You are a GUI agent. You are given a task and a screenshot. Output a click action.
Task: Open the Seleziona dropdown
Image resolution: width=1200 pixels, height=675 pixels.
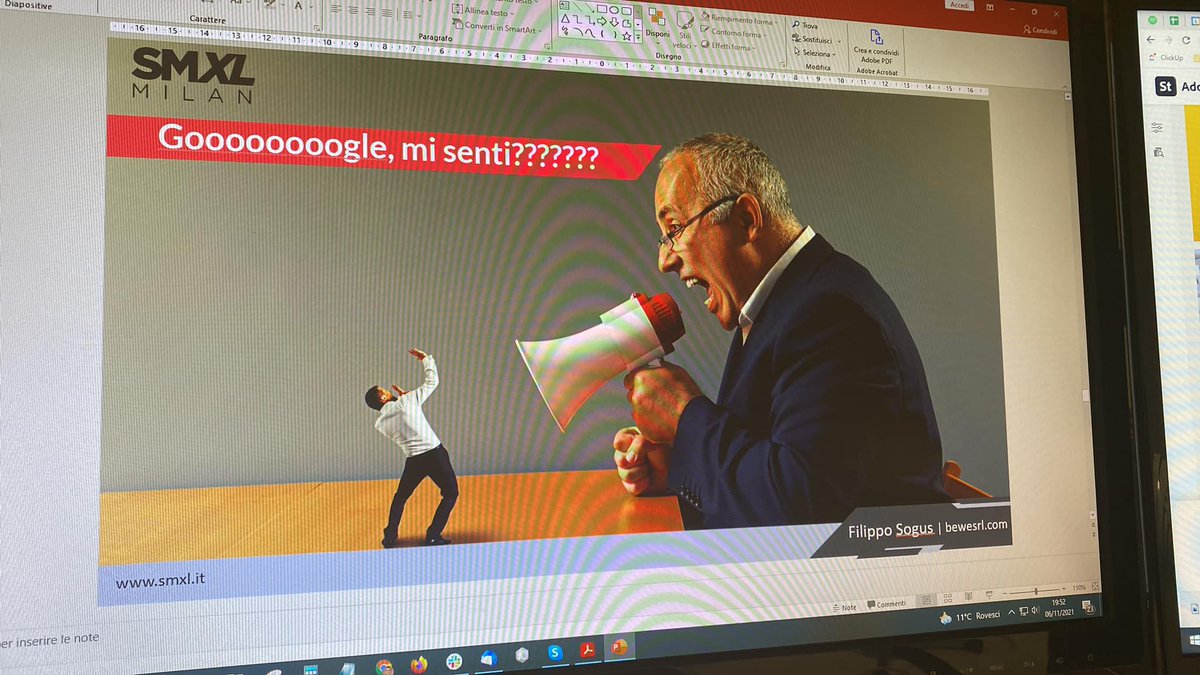(x=817, y=53)
